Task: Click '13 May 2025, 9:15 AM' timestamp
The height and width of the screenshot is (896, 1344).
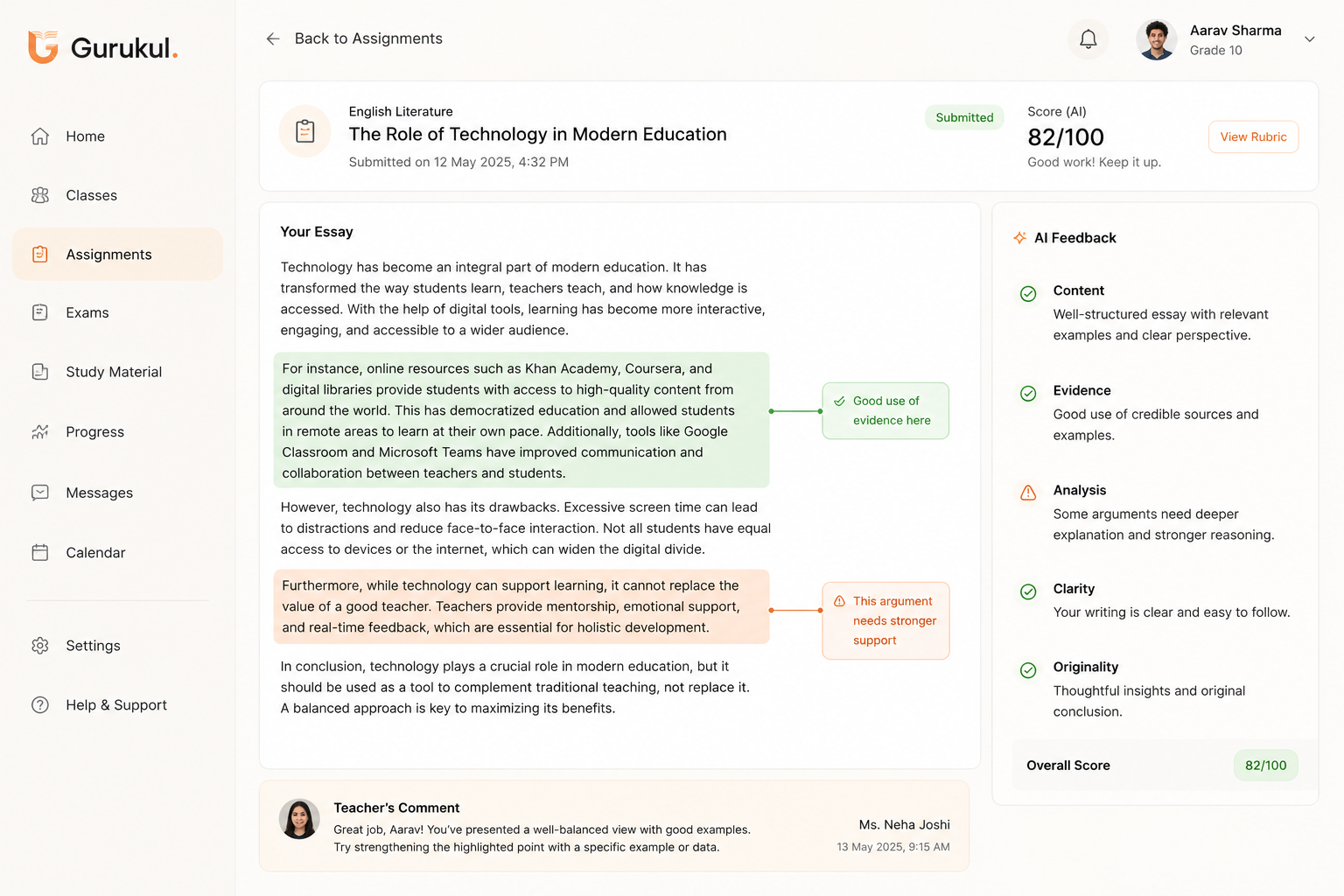Action: tap(893, 847)
